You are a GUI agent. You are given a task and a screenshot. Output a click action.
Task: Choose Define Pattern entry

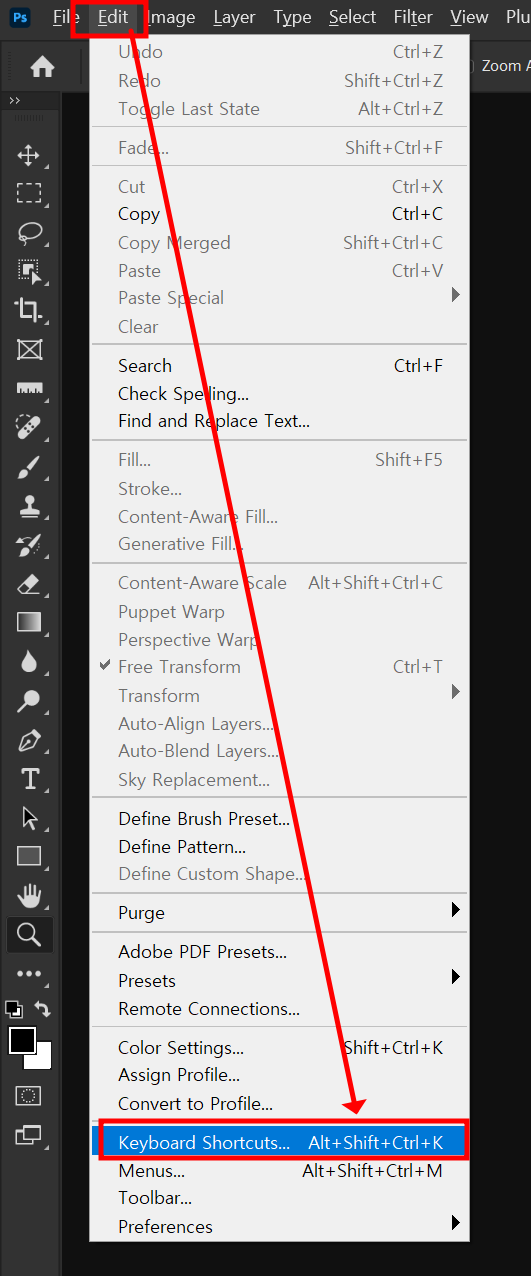(x=280, y=847)
